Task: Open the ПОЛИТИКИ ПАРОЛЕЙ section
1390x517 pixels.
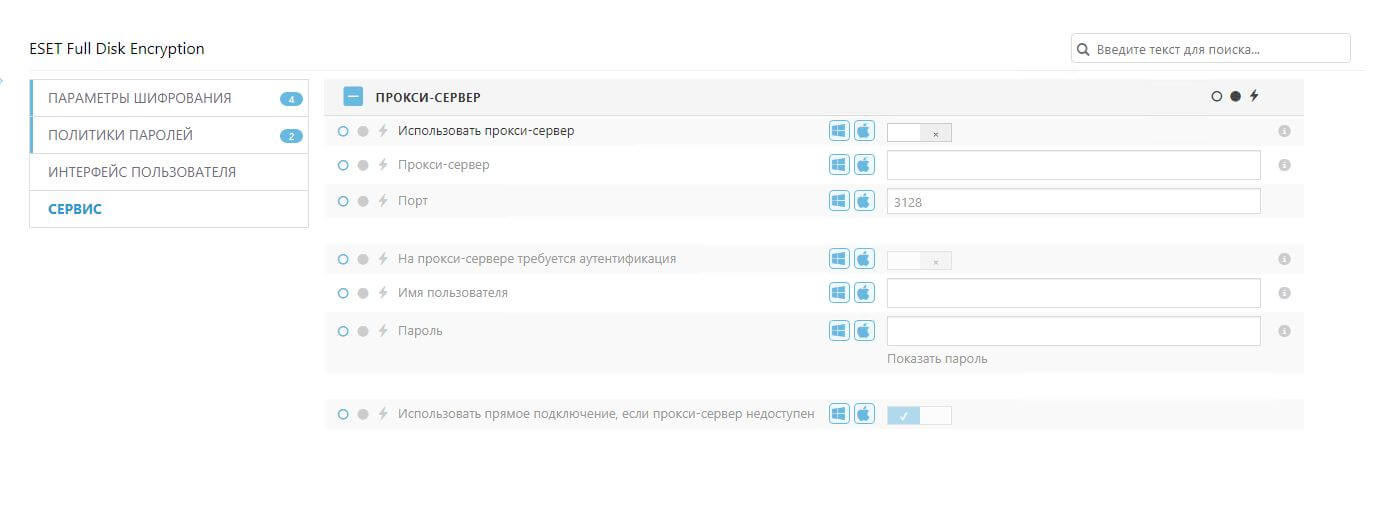Action: [x=169, y=135]
